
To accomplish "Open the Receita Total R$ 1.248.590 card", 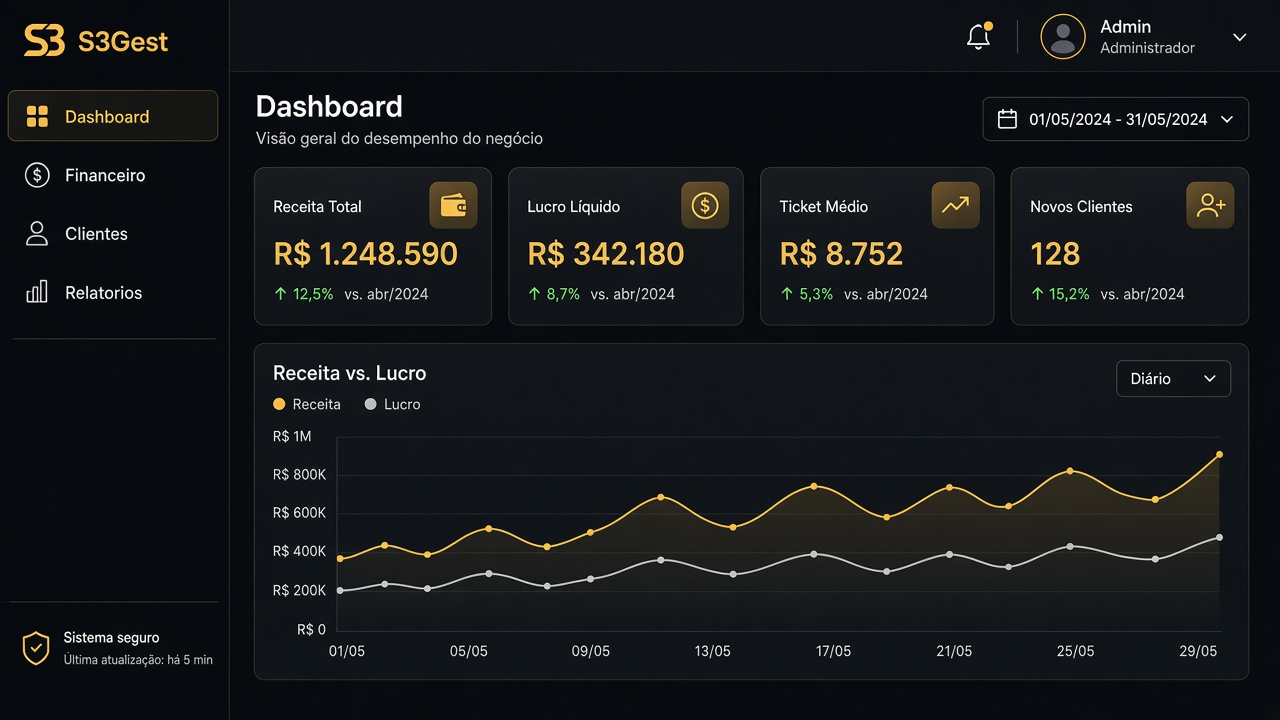I will click(x=373, y=246).
